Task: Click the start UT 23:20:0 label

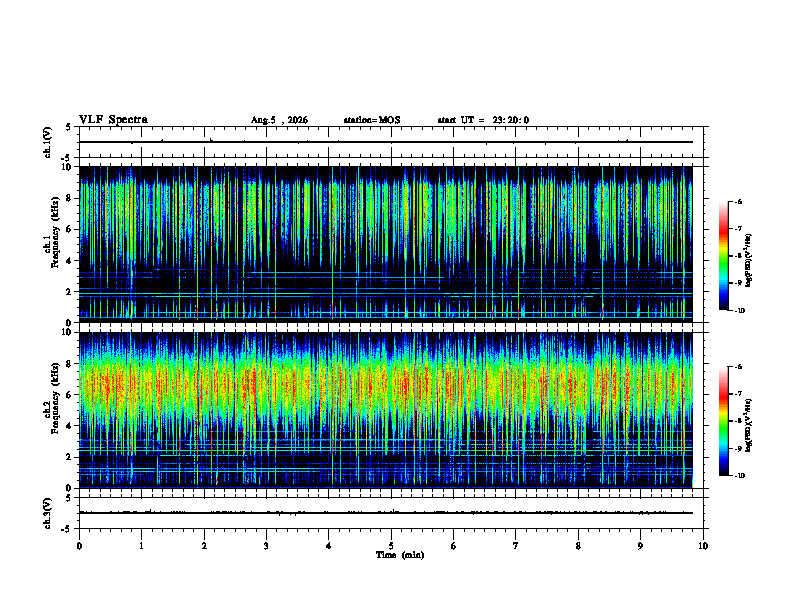Action: (x=483, y=120)
